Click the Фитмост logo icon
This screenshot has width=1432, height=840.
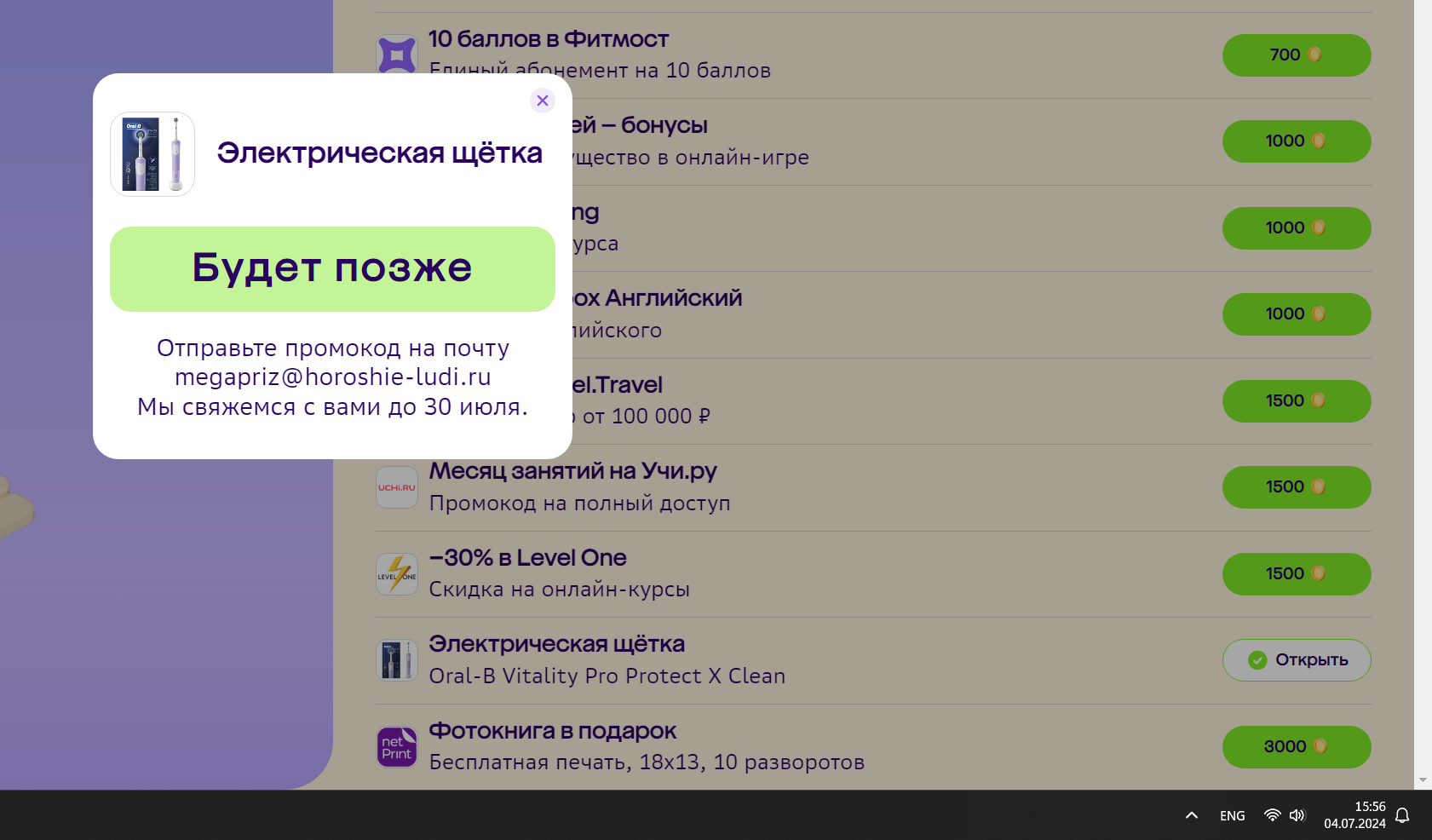pos(397,55)
